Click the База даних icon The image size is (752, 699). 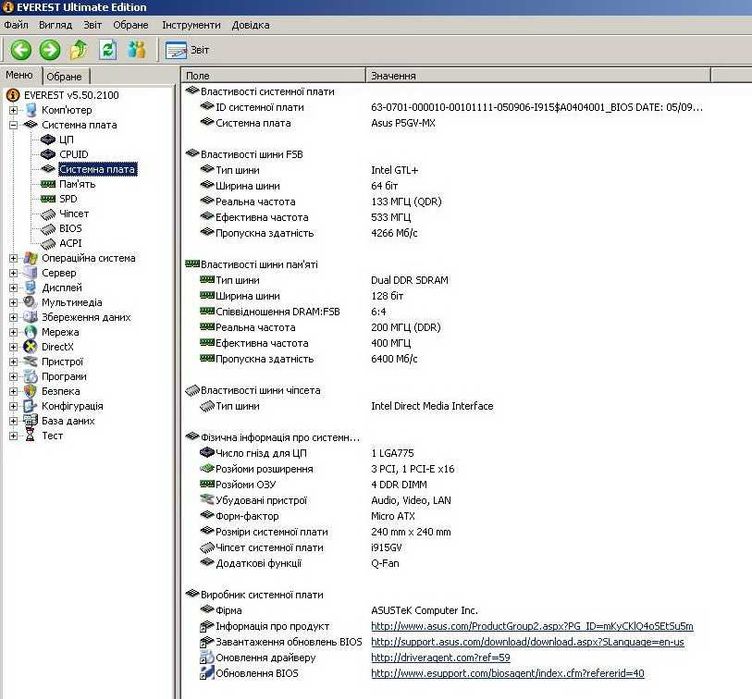31,421
